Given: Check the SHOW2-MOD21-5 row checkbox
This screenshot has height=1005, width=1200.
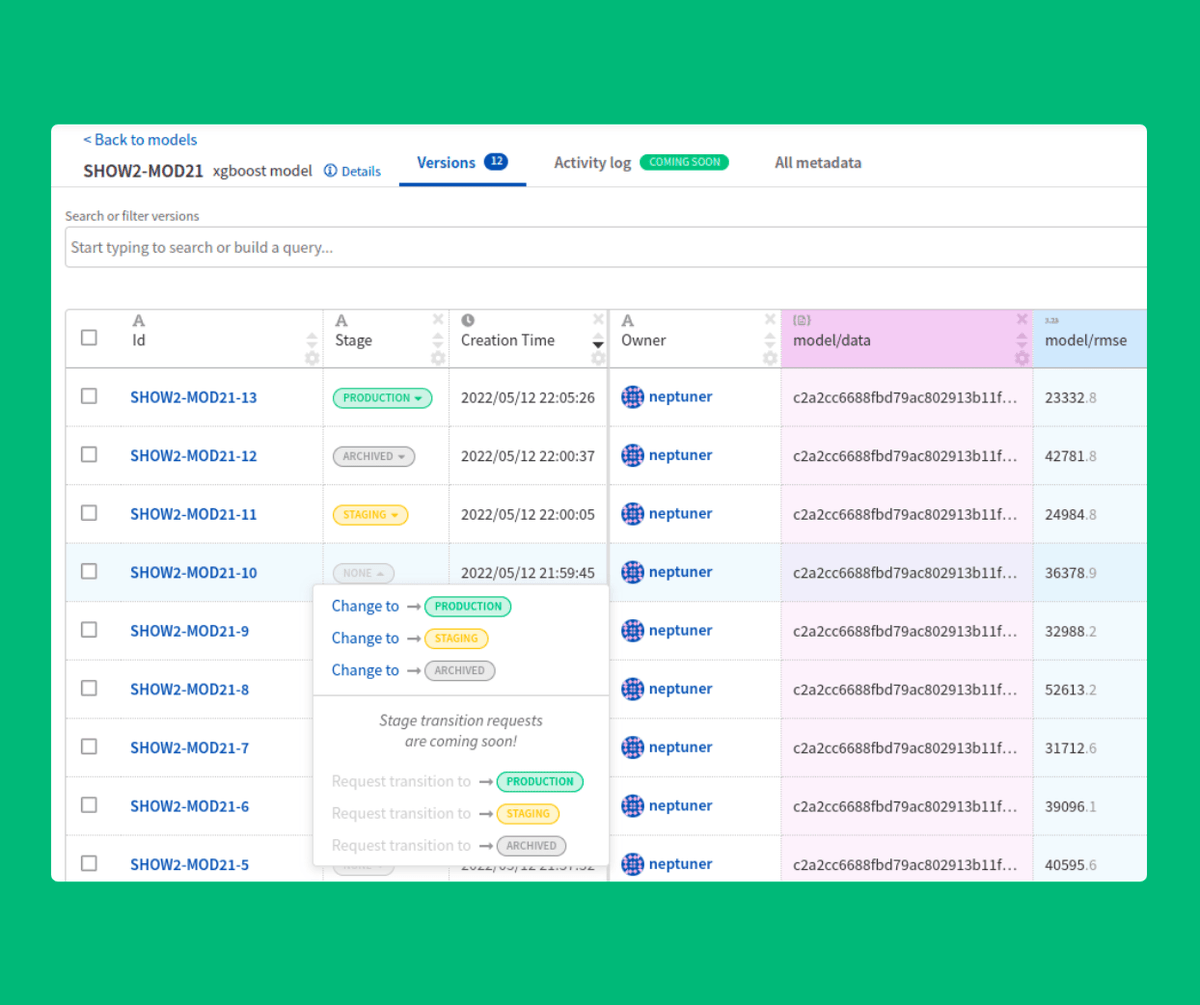Looking at the screenshot, I should click(89, 863).
